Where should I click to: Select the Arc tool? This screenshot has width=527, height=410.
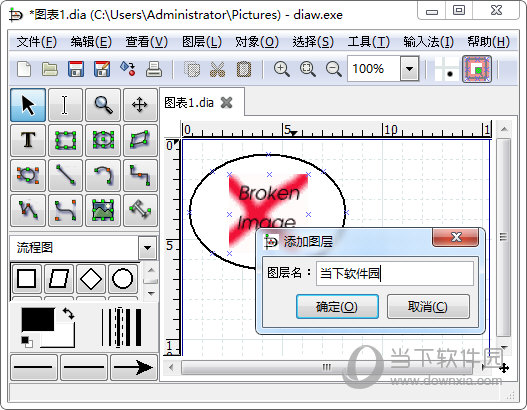[x=103, y=175]
